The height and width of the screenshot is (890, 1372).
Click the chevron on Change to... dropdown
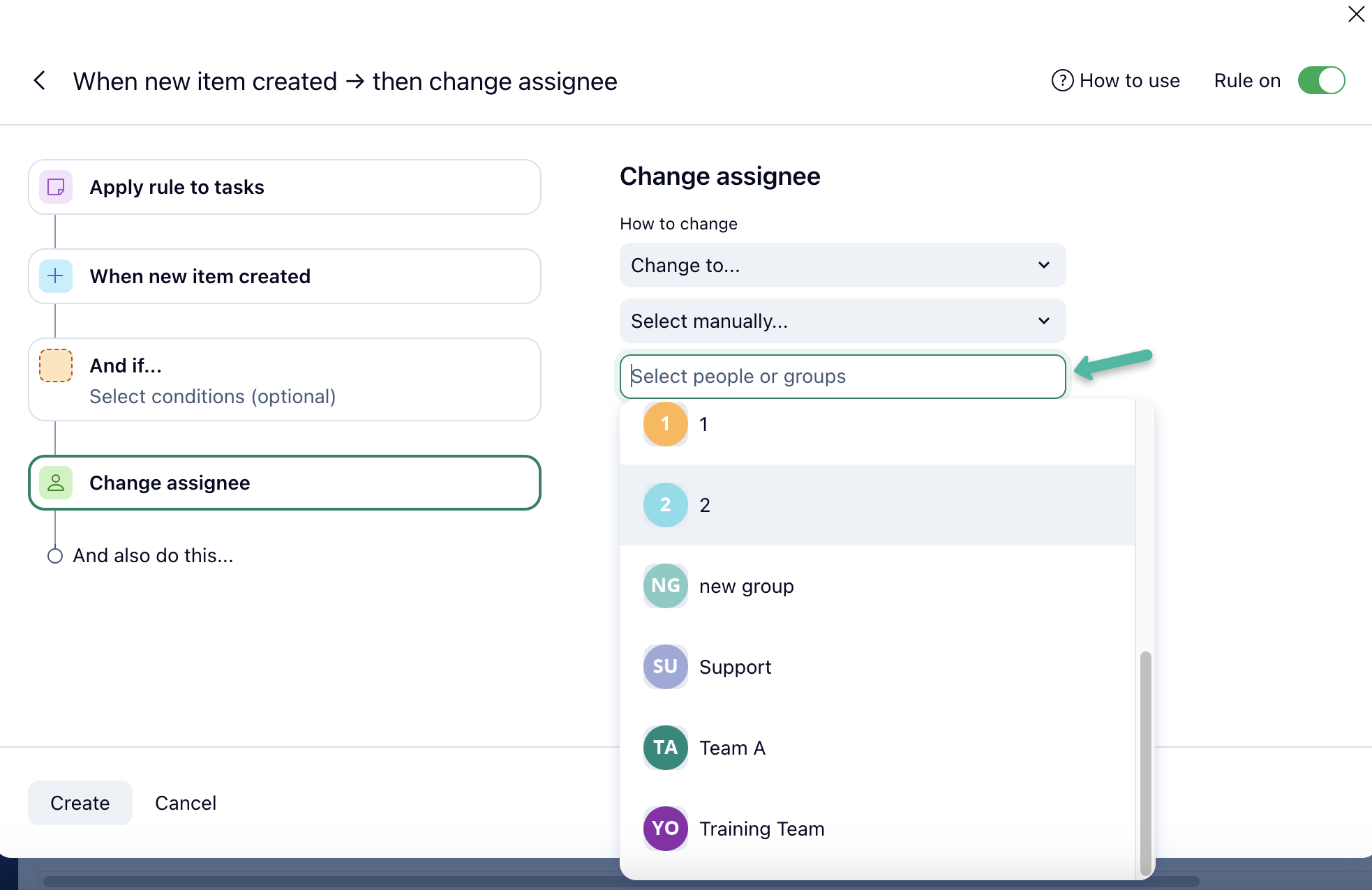pyautogui.click(x=1044, y=265)
